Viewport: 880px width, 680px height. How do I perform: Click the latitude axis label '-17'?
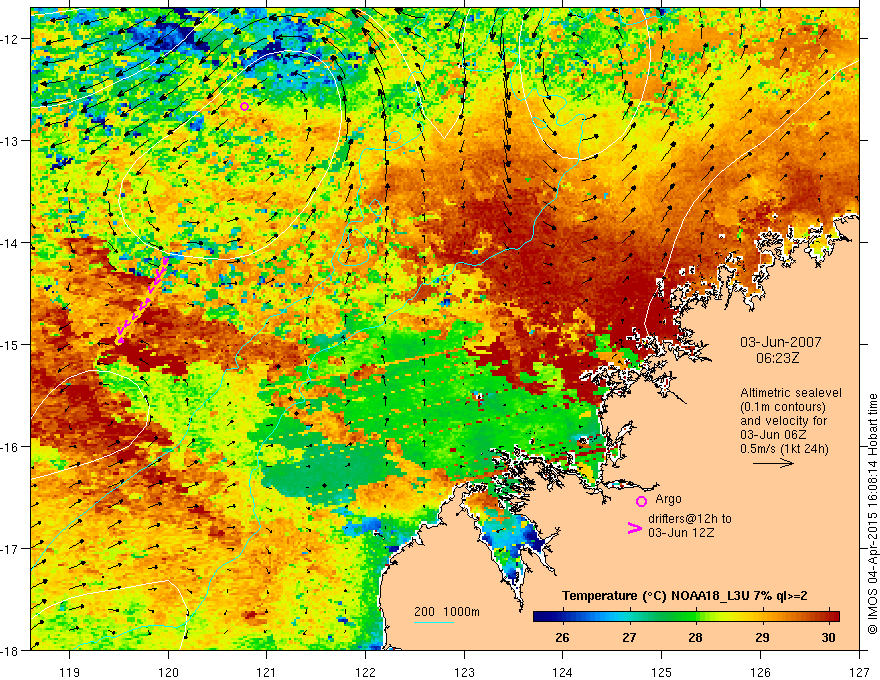(x=11, y=548)
